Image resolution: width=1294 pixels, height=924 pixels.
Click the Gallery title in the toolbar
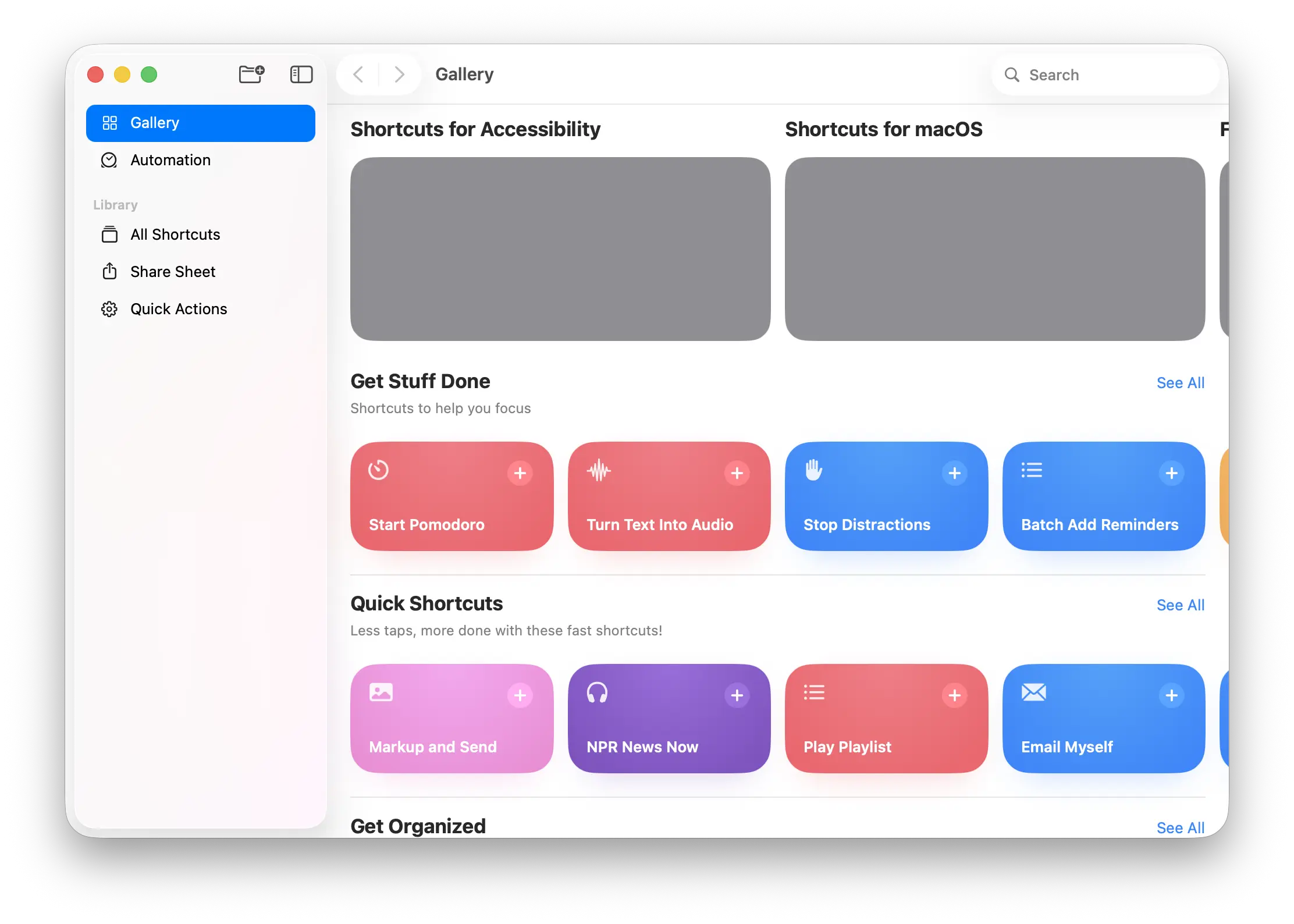(464, 74)
